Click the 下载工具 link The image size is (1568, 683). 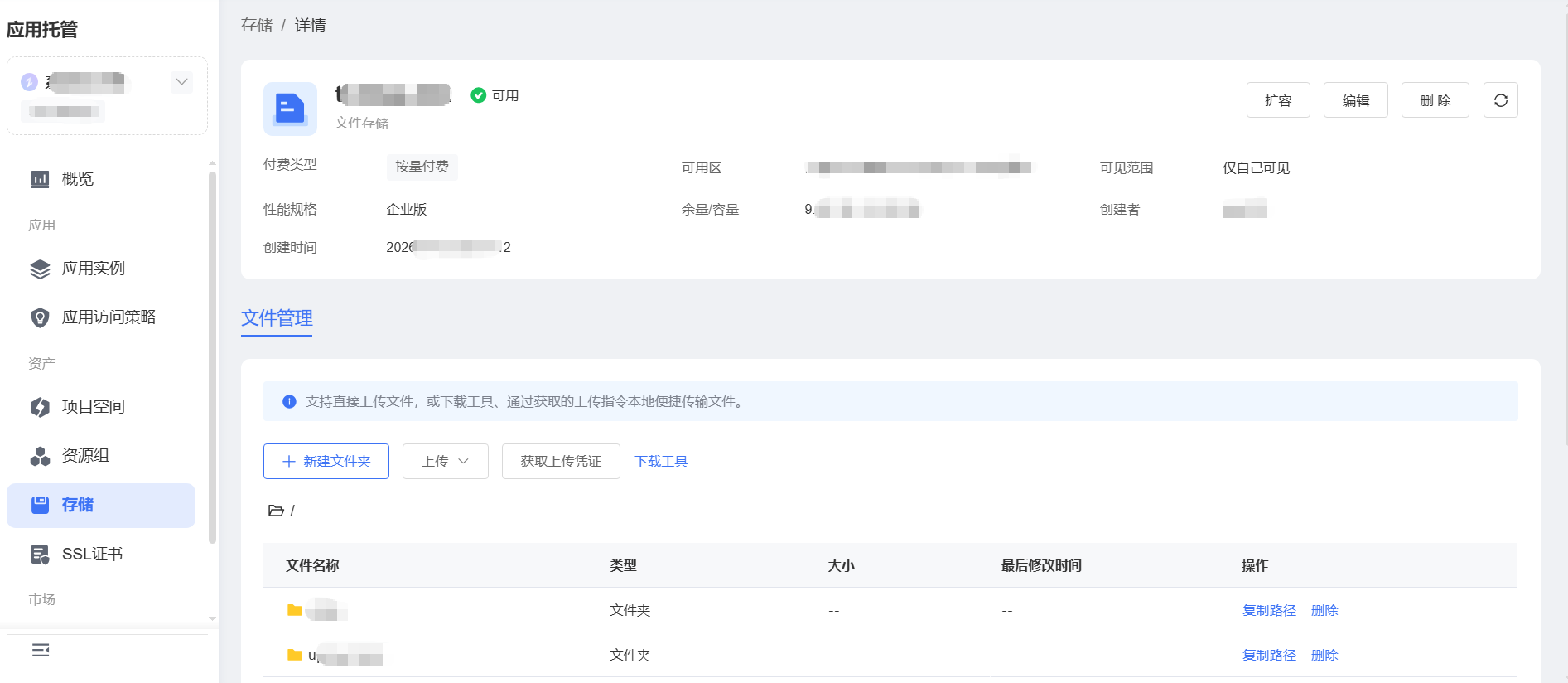(x=661, y=462)
